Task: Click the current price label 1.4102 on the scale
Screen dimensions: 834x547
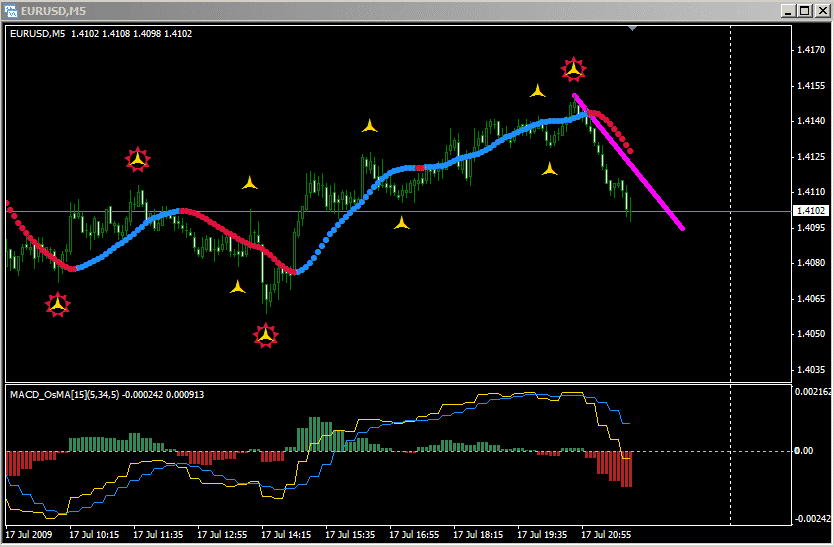Action: click(811, 211)
